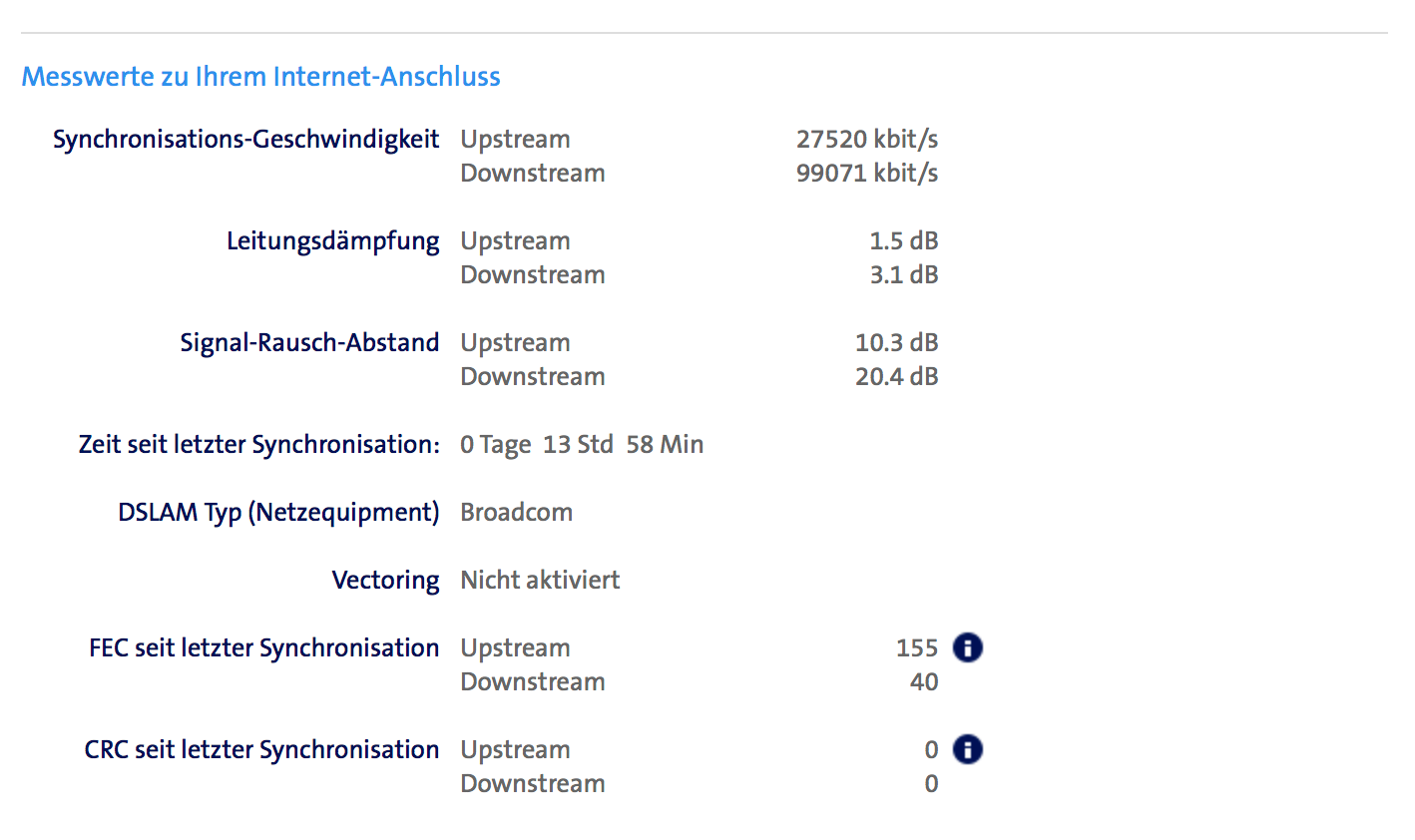The height and width of the screenshot is (840, 1415).
Task: Click the 1.5 dB attenuation value
Action: 903,240
